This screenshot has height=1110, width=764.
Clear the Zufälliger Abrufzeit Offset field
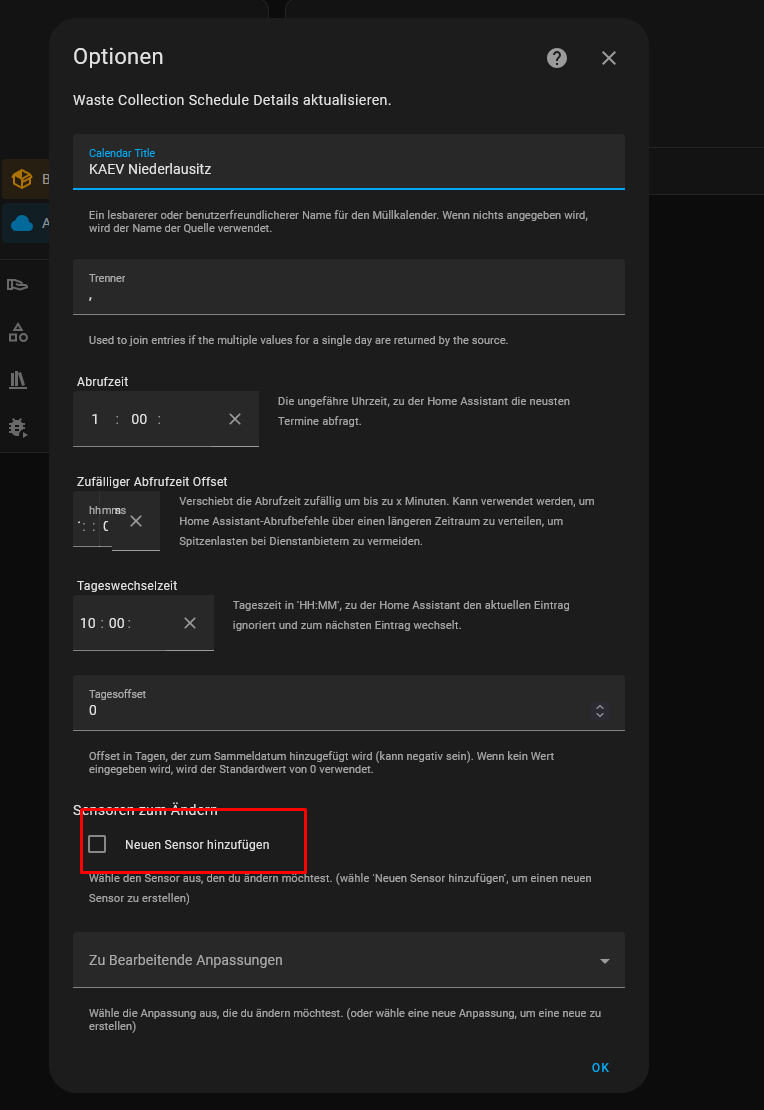136,521
